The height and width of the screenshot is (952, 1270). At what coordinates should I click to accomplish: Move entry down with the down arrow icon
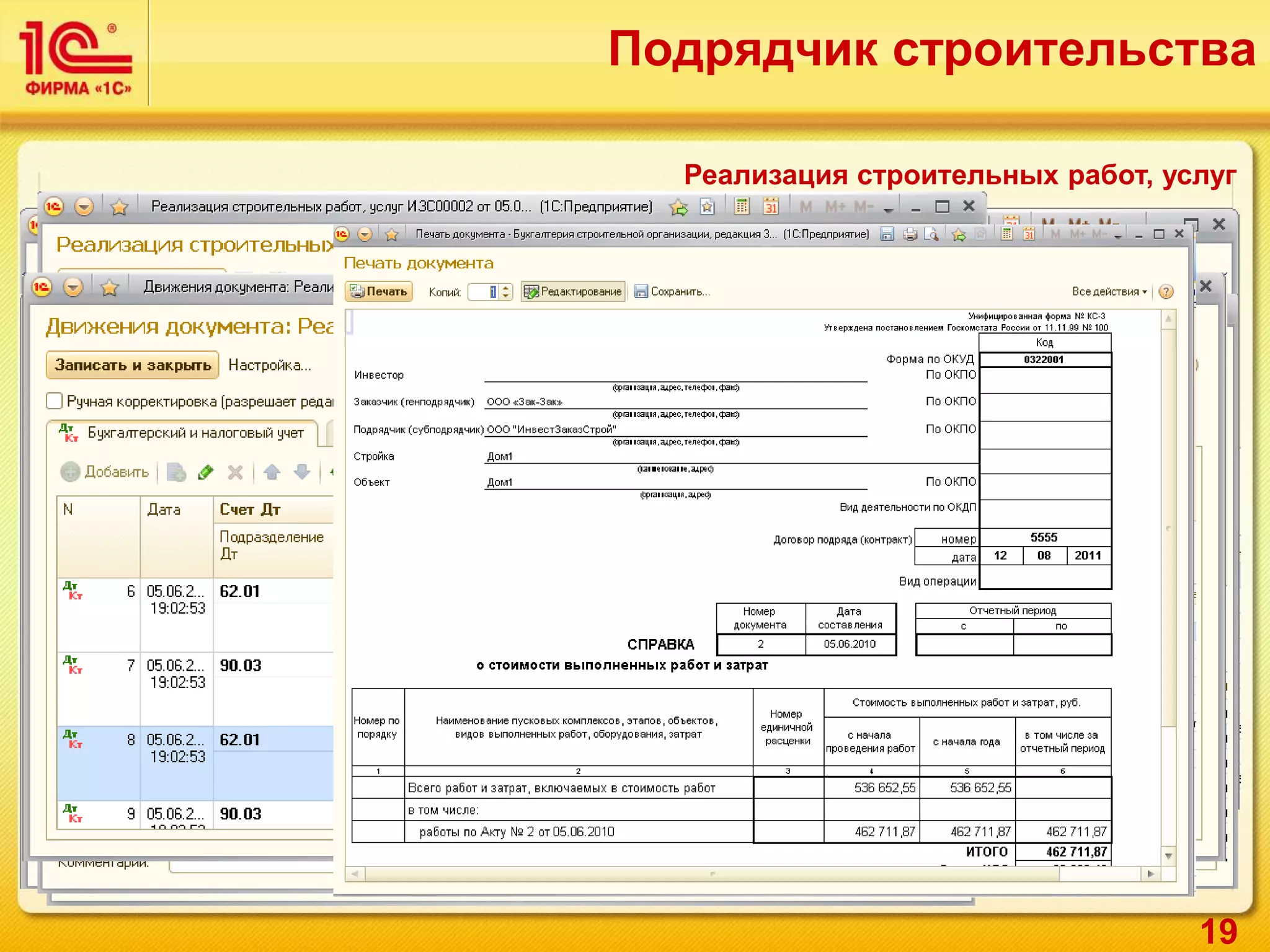pos(302,472)
